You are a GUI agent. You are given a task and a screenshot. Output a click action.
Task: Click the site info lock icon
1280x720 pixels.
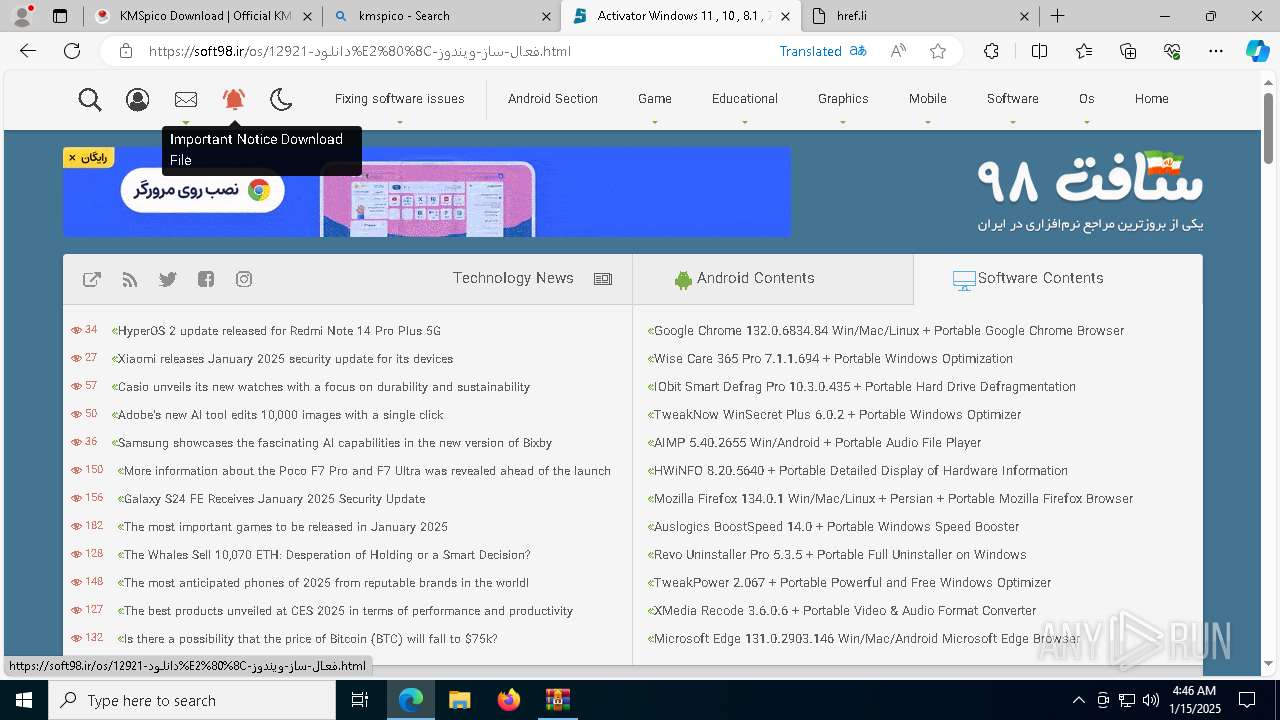tap(126, 51)
